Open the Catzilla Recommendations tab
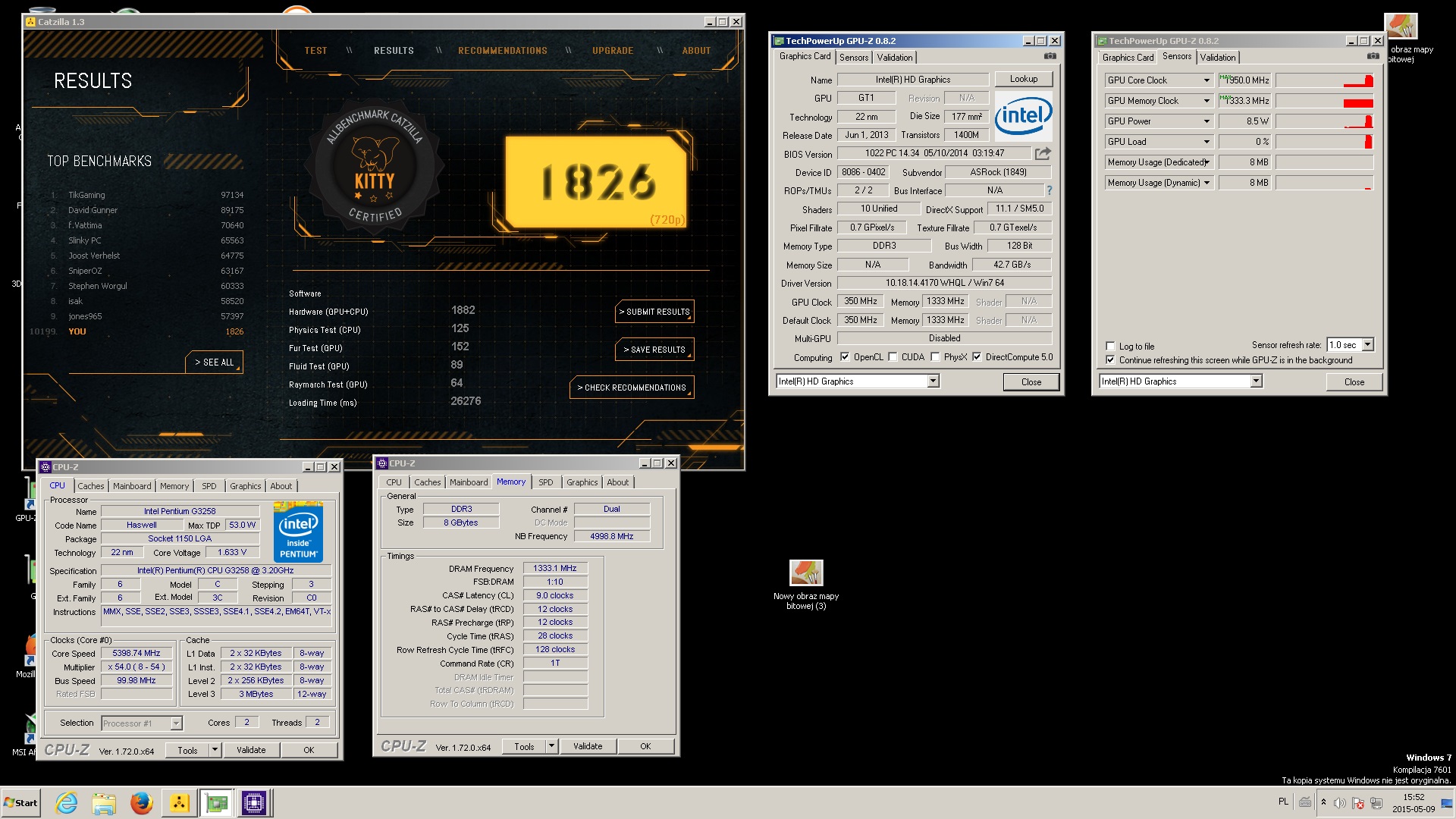The height and width of the screenshot is (819, 1456). coord(502,51)
